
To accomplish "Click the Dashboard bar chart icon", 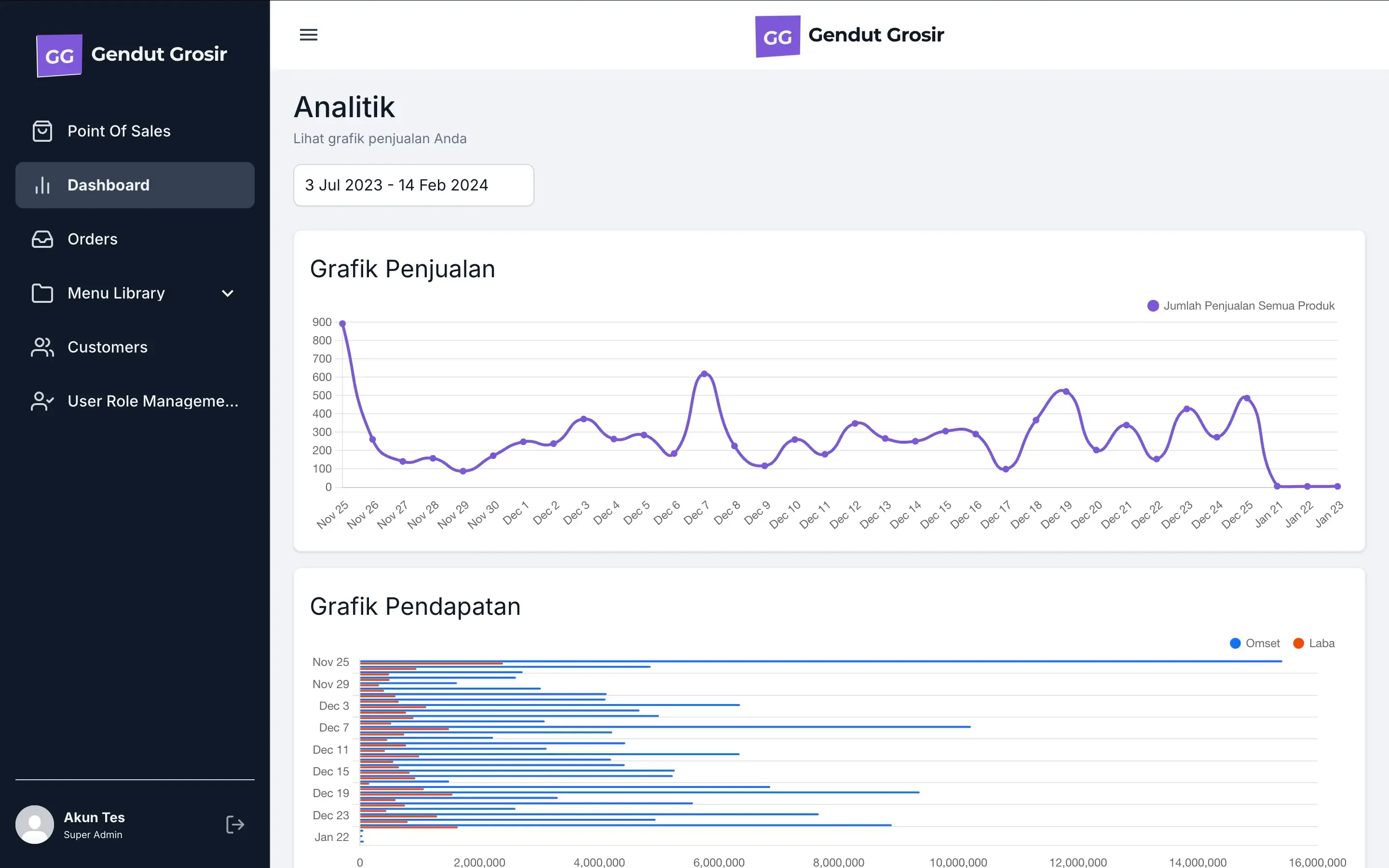I will pos(42,186).
